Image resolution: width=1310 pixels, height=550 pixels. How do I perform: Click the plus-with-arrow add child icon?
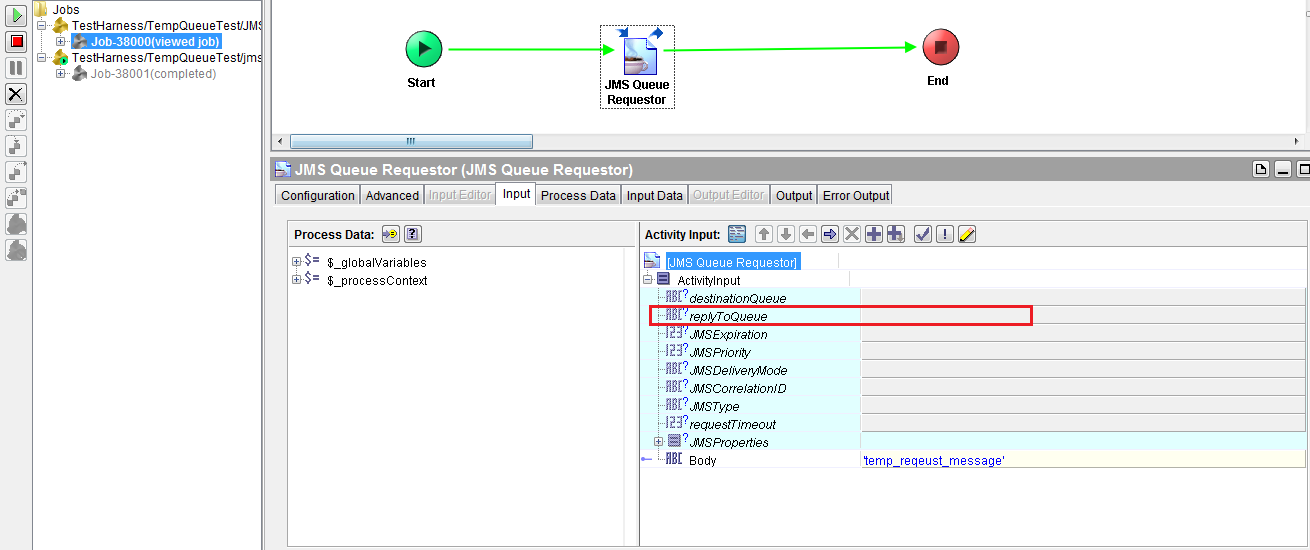[x=896, y=234]
